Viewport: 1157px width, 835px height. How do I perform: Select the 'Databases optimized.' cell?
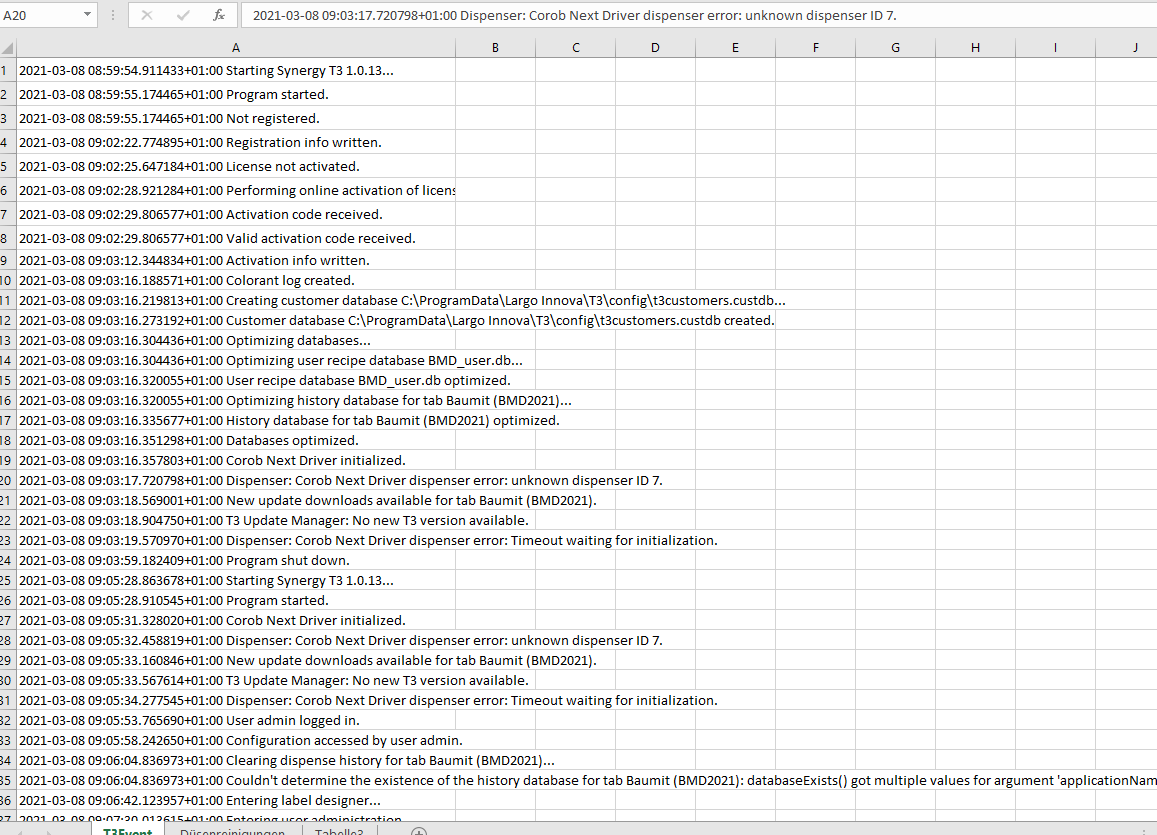(x=236, y=440)
